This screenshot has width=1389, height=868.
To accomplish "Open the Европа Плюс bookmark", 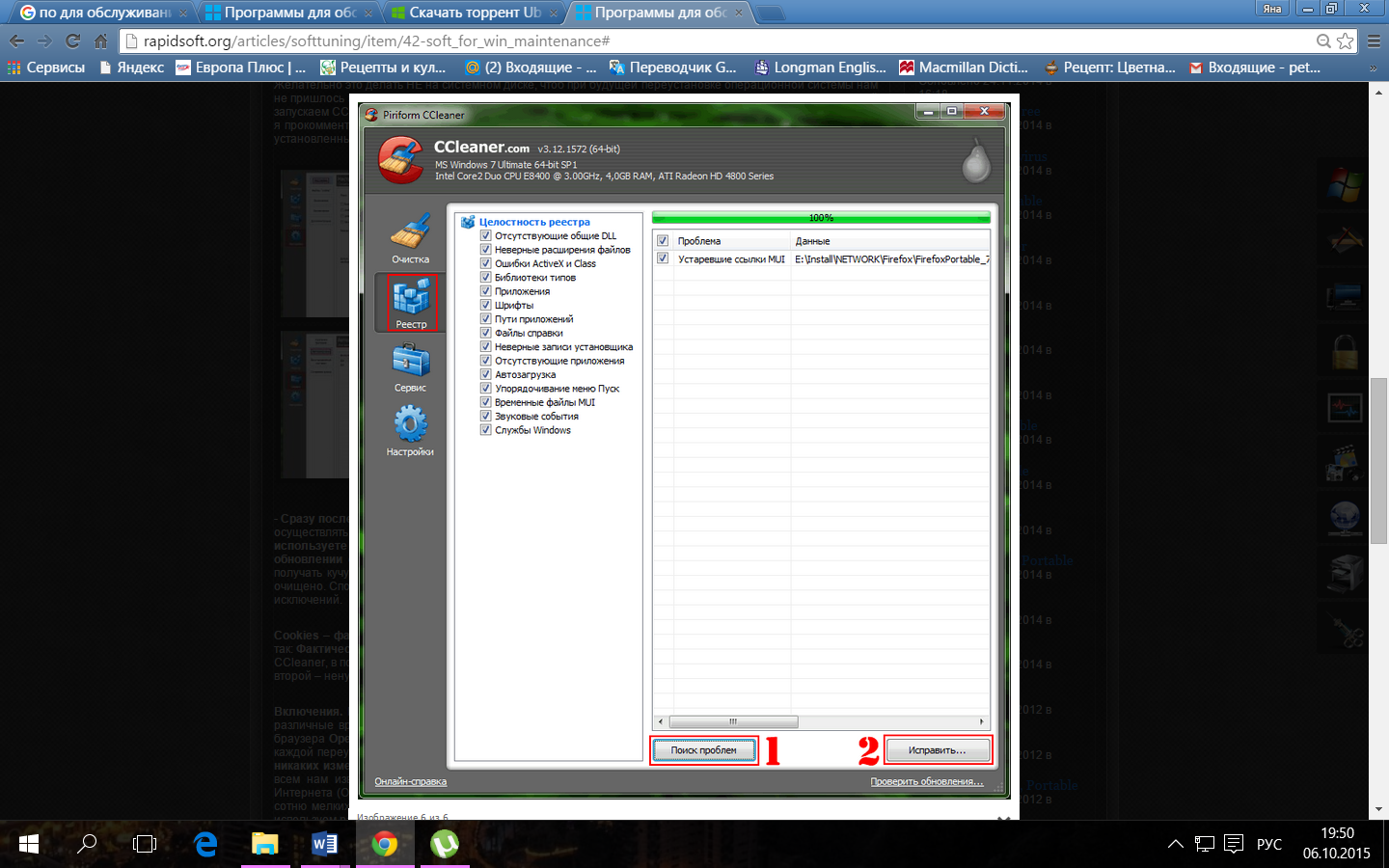I will click(x=241, y=68).
